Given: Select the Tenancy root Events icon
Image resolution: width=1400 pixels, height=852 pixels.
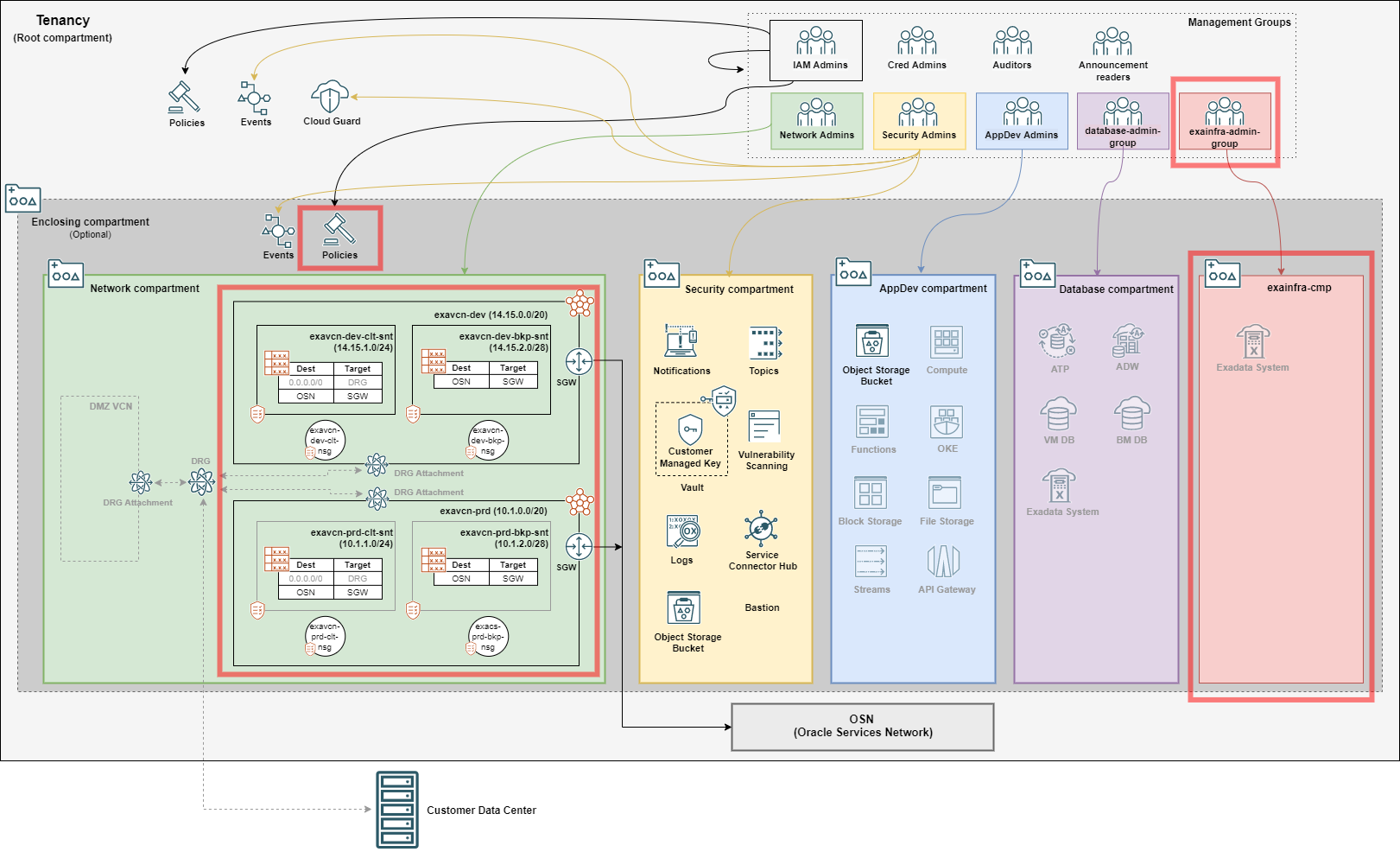Looking at the screenshot, I should click(255, 97).
